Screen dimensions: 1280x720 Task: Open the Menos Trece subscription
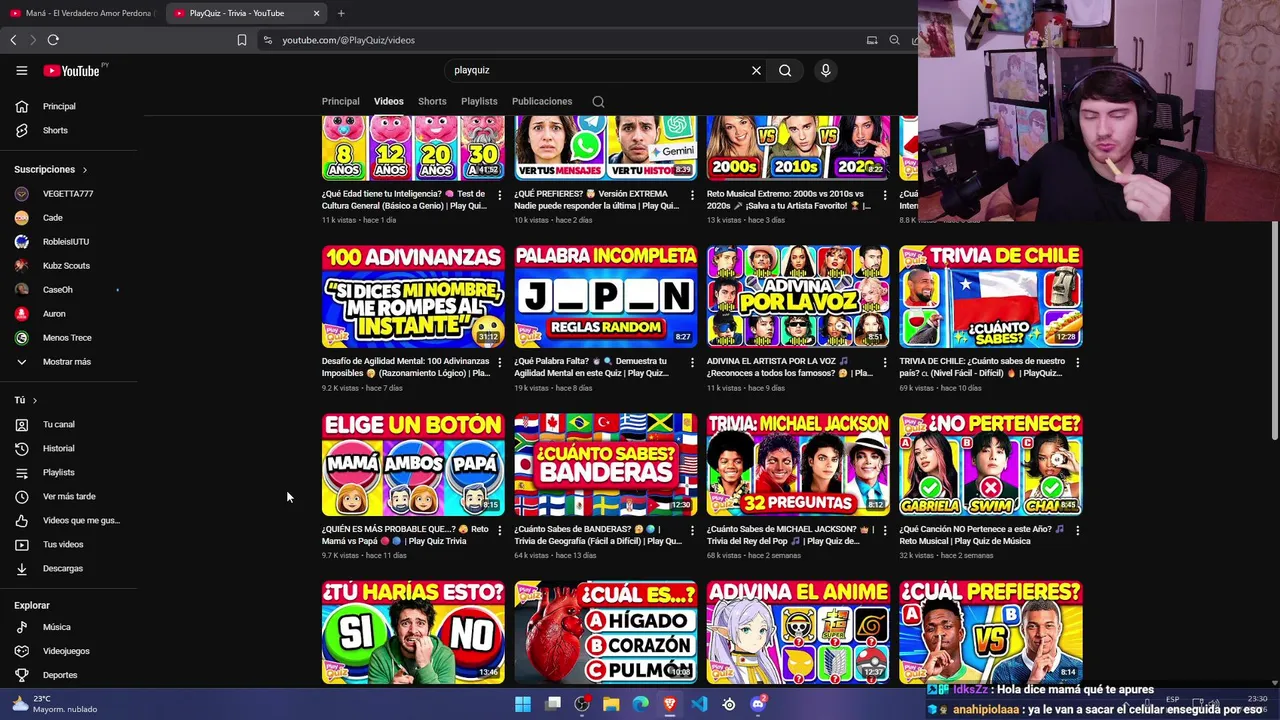pos(70,338)
